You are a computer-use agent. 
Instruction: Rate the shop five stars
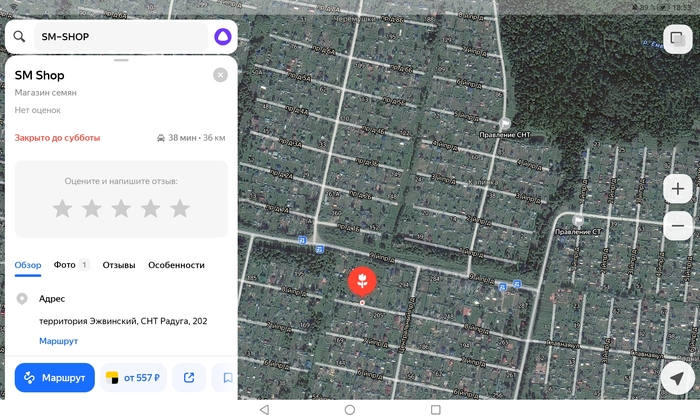[x=180, y=208]
